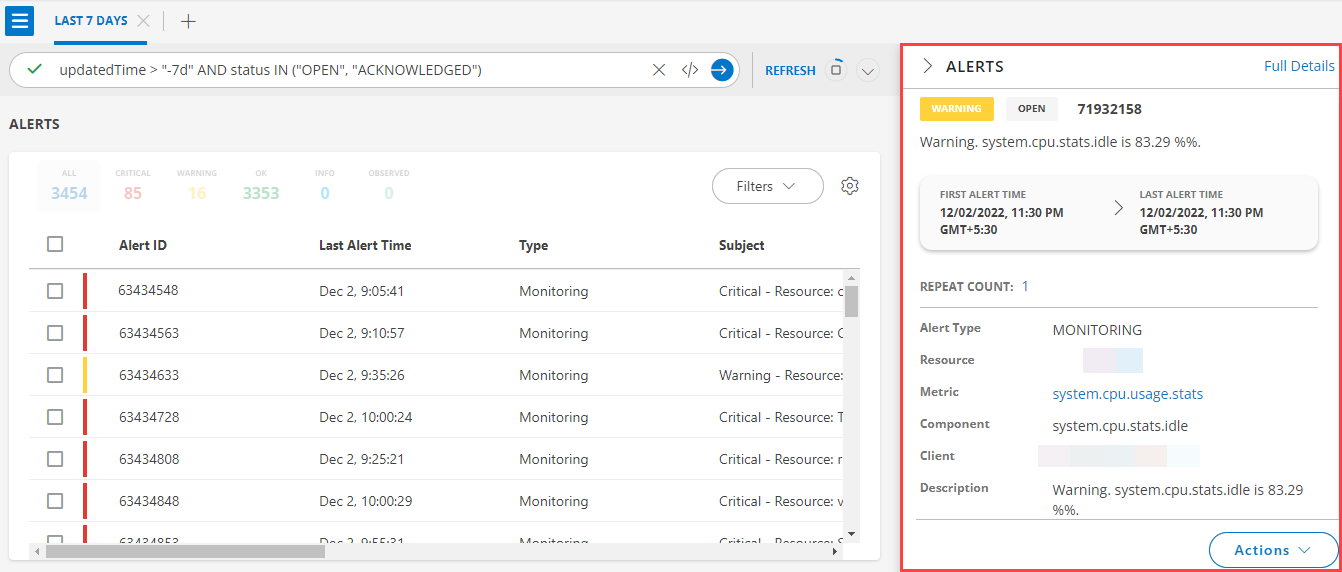Viewport: 1342px width, 572px height.
Task: Open the system.cpu.usage.stats metric link
Action: click(1128, 394)
